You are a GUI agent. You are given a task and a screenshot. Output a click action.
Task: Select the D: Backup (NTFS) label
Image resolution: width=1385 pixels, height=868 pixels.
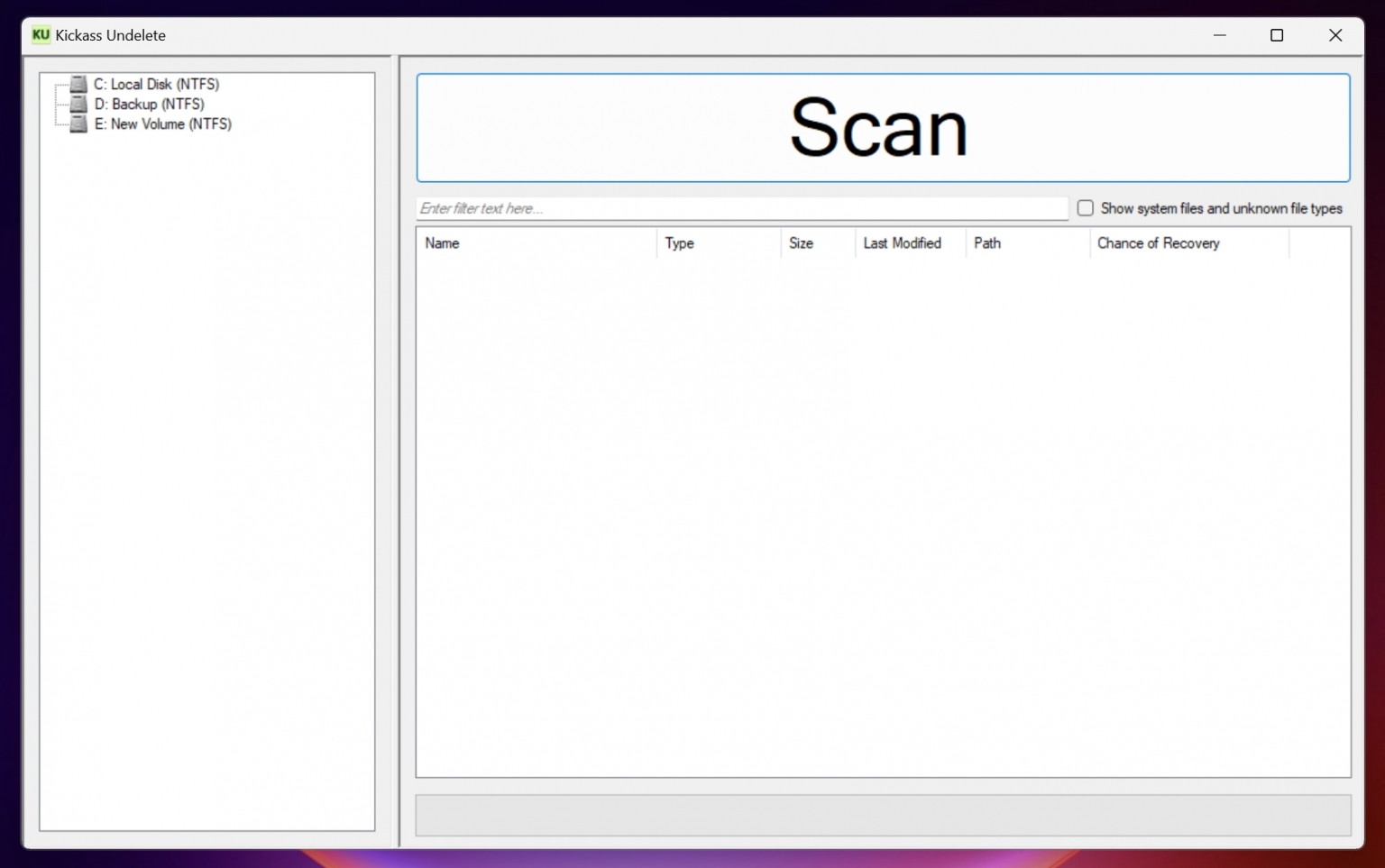149,104
